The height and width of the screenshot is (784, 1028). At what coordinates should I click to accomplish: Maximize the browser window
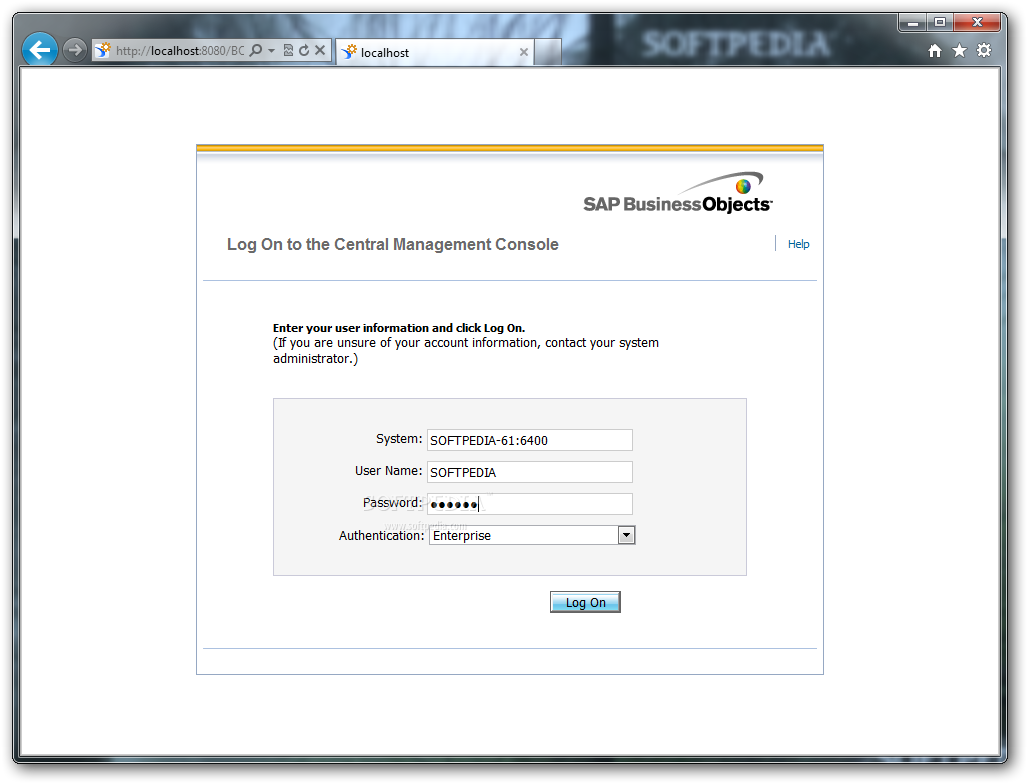(939, 23)
